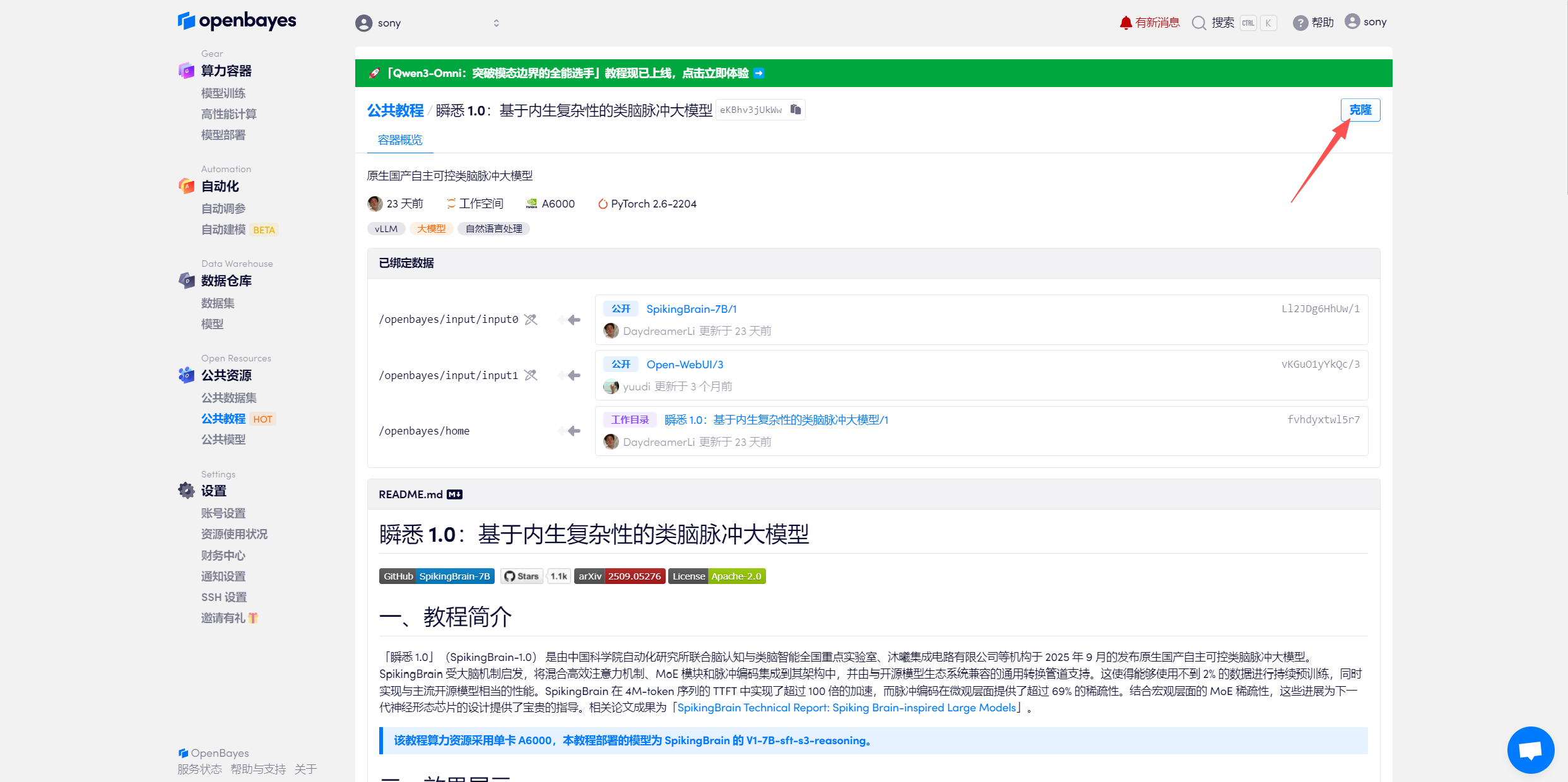Open the Open-WebUI/3 dataset link
1568x782 pixels.
point(685,365)
